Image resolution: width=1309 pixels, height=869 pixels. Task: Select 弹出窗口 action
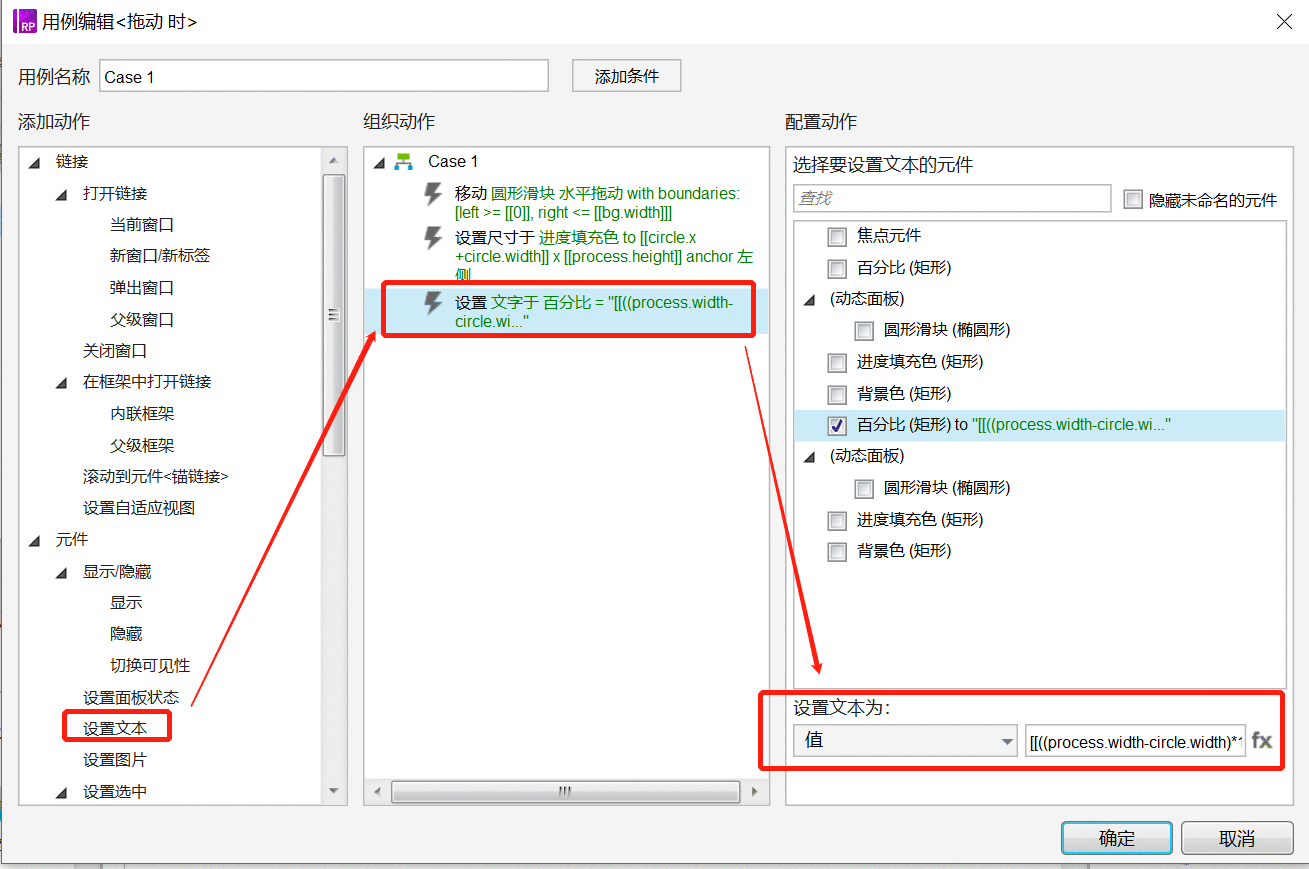pos(141,288)
